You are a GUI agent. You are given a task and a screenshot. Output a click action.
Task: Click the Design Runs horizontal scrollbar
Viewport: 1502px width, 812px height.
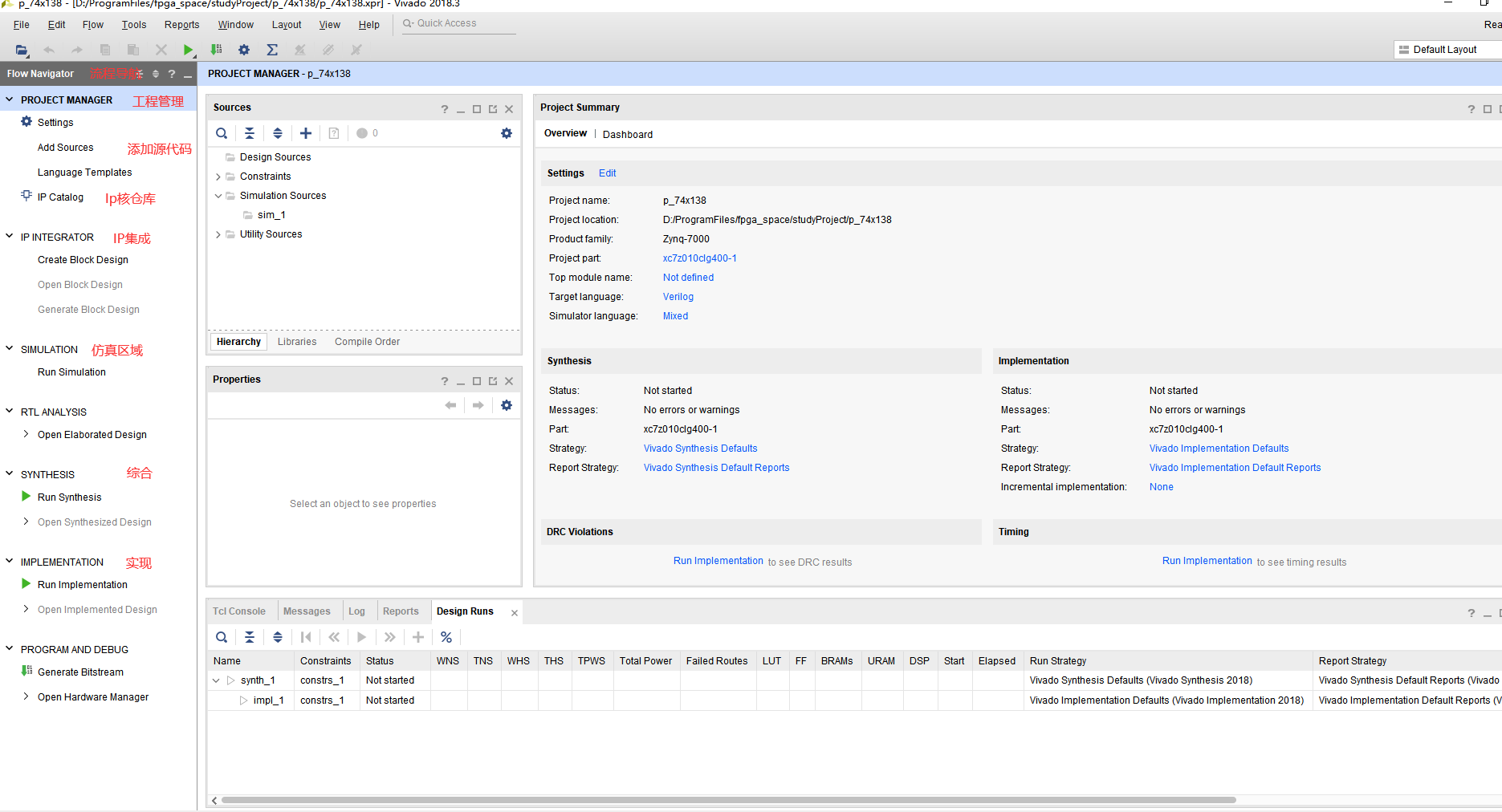point(729,800)
